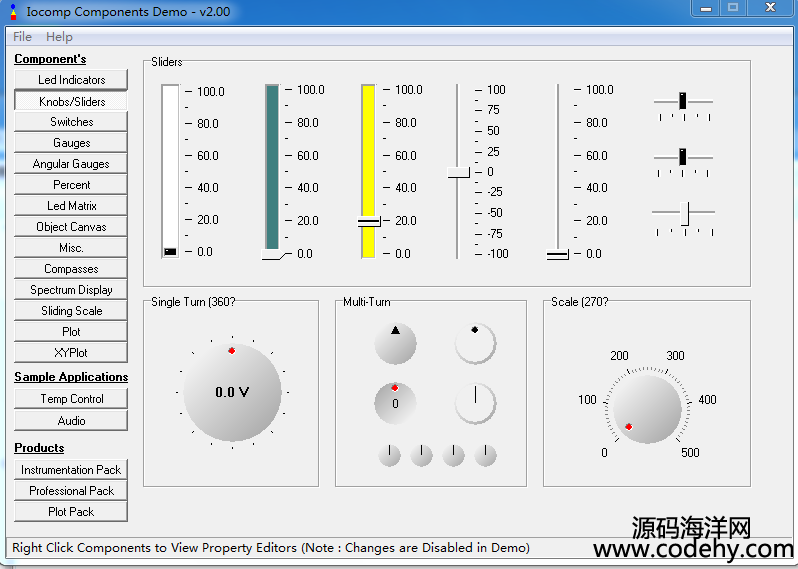The width and height of the screenshot is (798, 569).
Task: Click the second small knob in bottom row
Action: point(421,456)
